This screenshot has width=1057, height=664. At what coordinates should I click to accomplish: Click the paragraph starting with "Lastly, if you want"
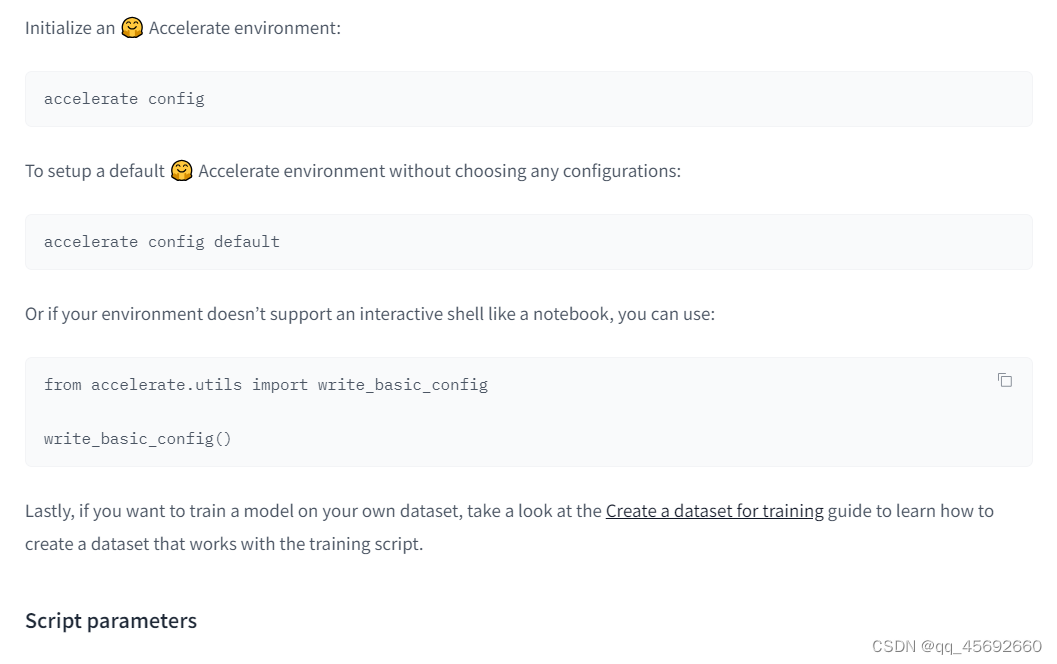[x=300, y=511]
